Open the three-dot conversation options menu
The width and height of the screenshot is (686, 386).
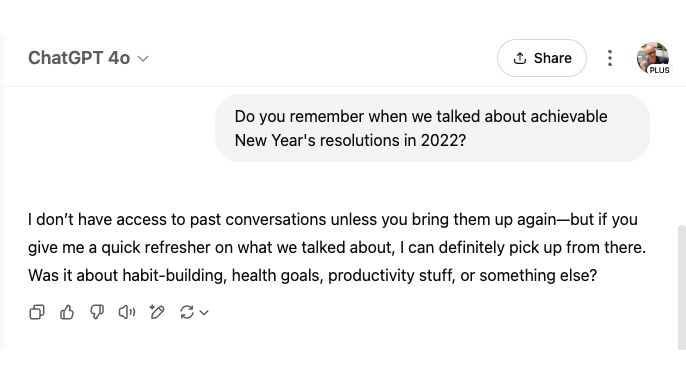[x=610, y=58]
